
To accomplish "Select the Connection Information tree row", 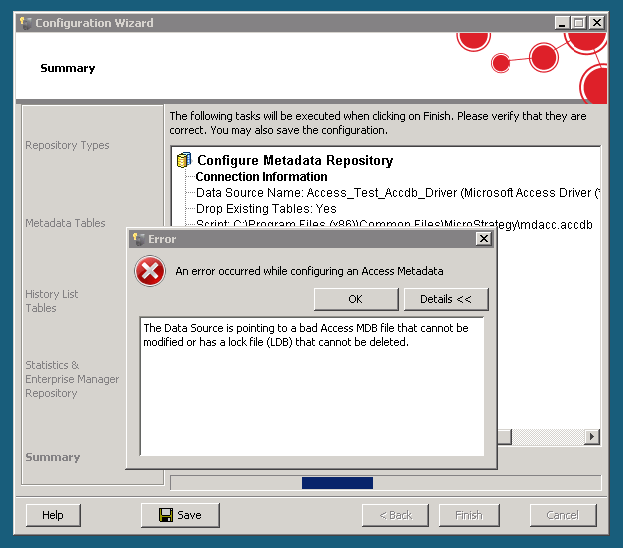I will pyautogui.click(x=261, y=176).
